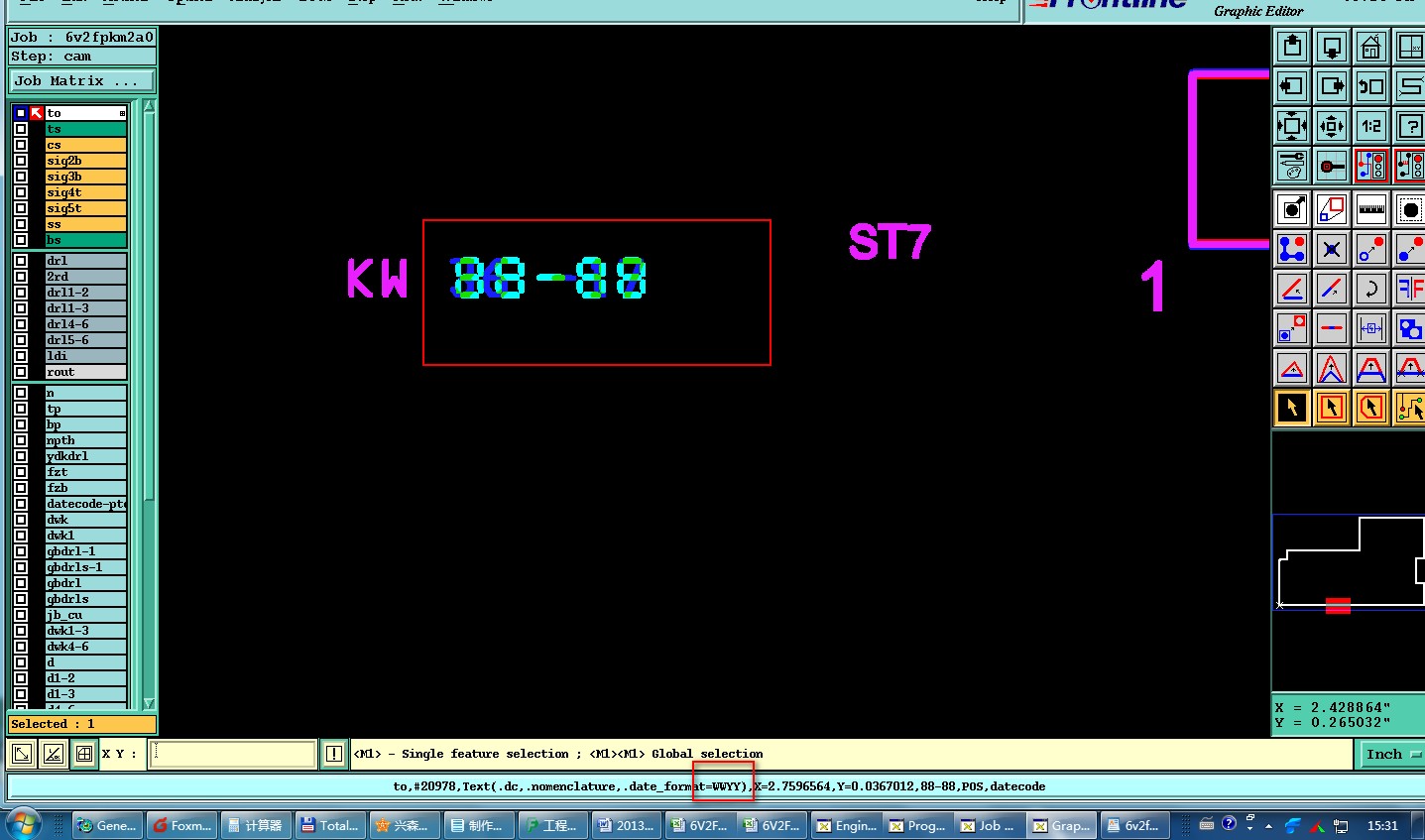This screenshot has height=840, width=1425.
Task: Toggle the checkbox for layer datecode-pt
Action: click(x=21, y=504)
